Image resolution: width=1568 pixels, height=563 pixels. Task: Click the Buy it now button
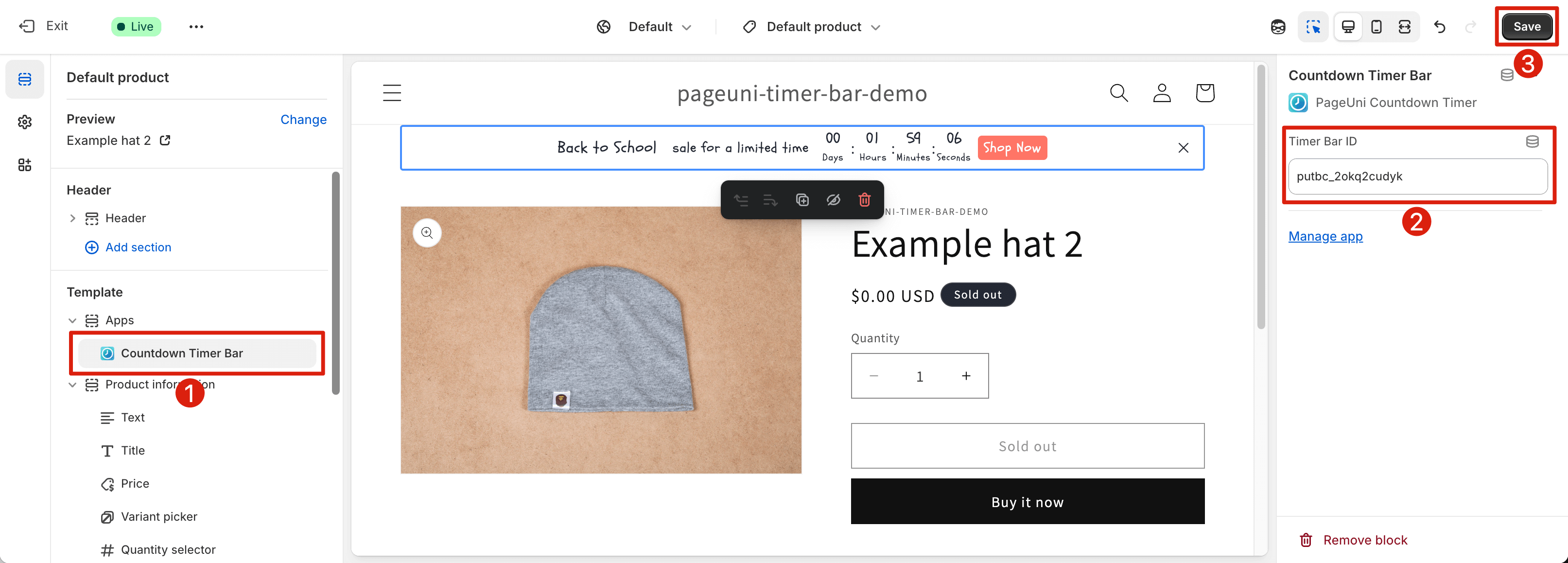(x=1028, y=502)
